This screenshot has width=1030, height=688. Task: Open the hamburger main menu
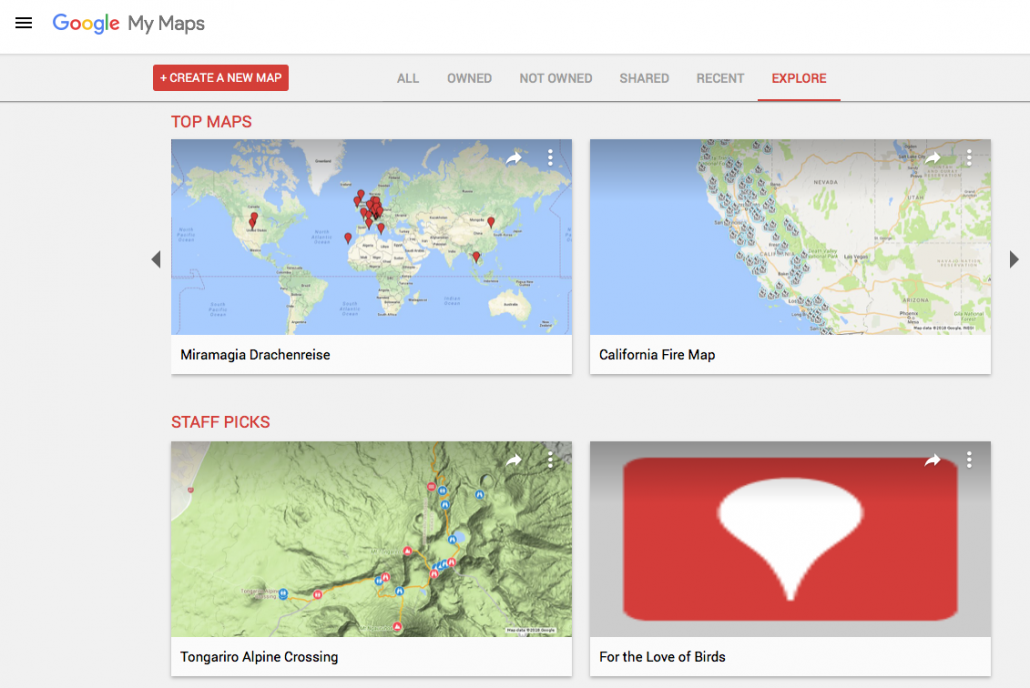point(24,24)
